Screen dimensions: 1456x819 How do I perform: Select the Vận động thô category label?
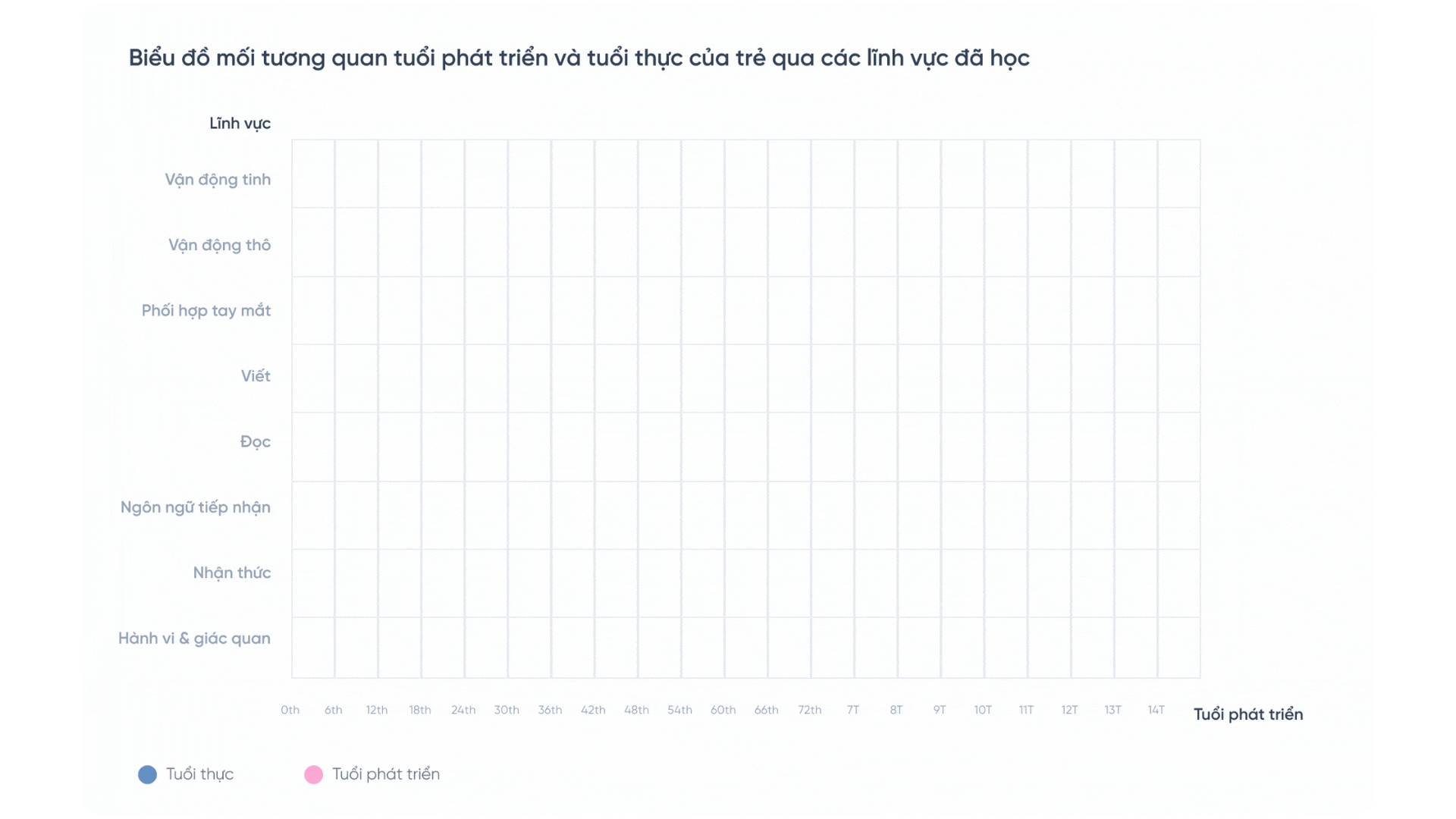[x=219, y=245]
